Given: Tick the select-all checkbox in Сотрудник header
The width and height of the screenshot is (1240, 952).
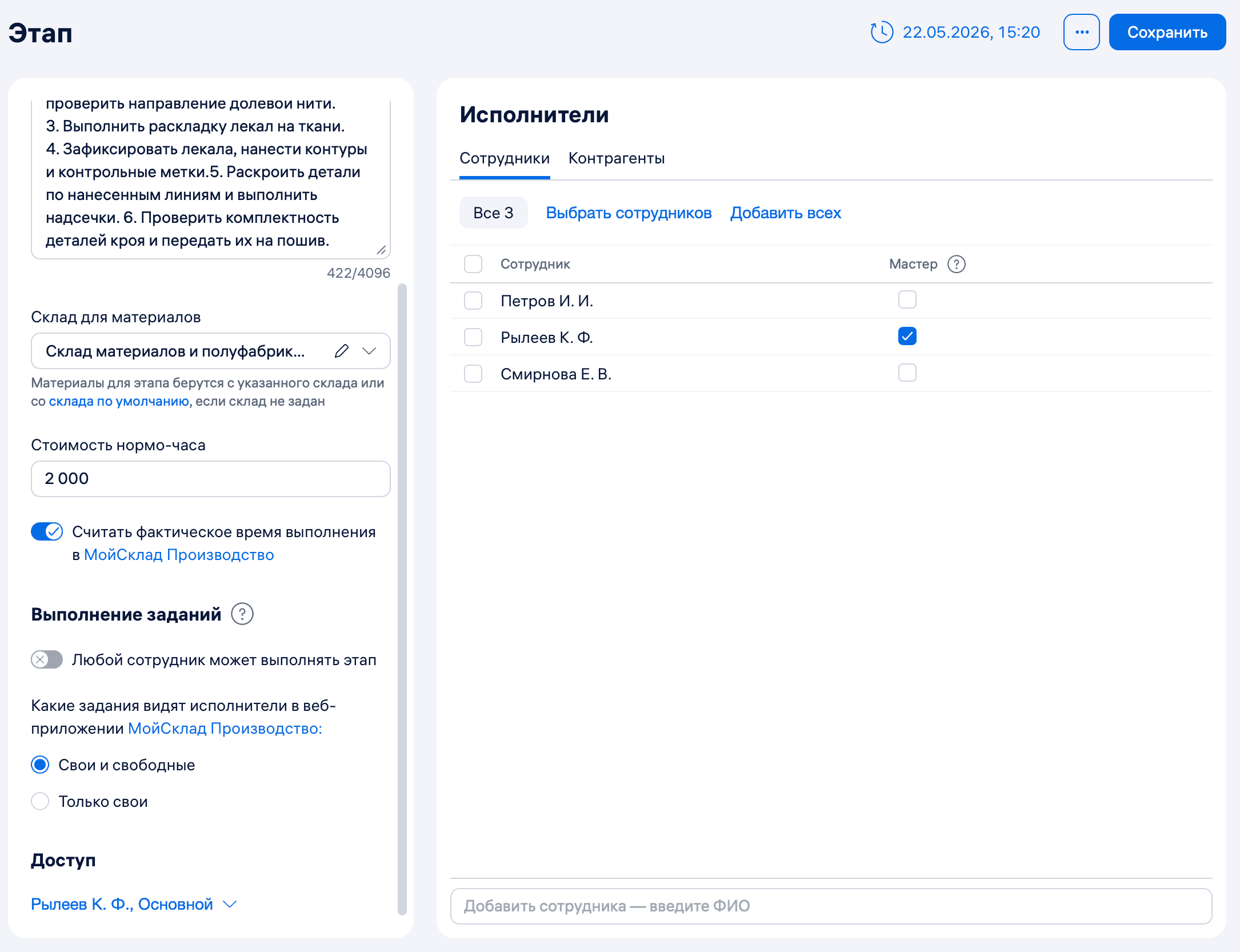Looking at the screenshot, I should click(x=473, y=264).
